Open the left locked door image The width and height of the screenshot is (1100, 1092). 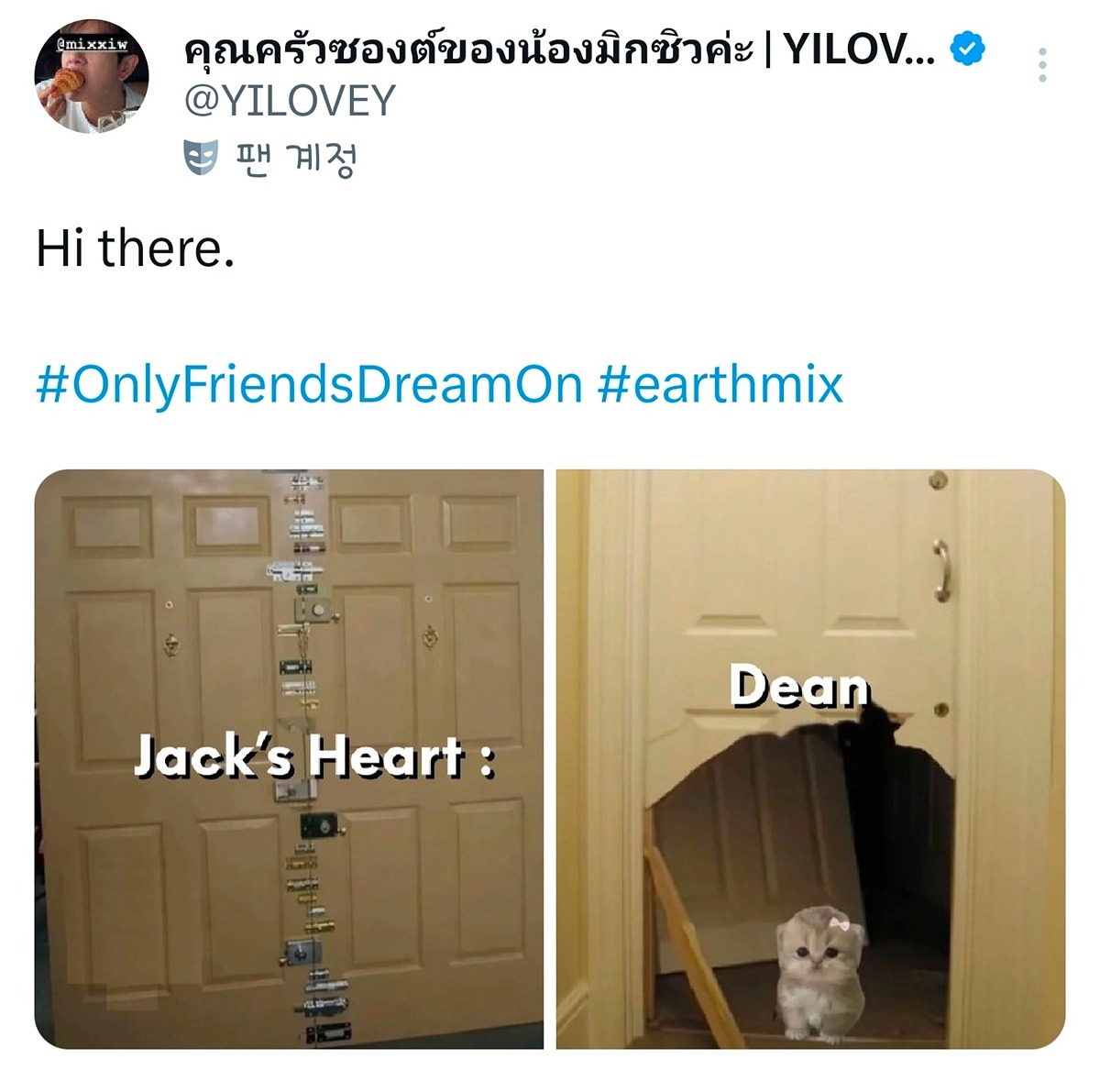[x=289, y=759]
